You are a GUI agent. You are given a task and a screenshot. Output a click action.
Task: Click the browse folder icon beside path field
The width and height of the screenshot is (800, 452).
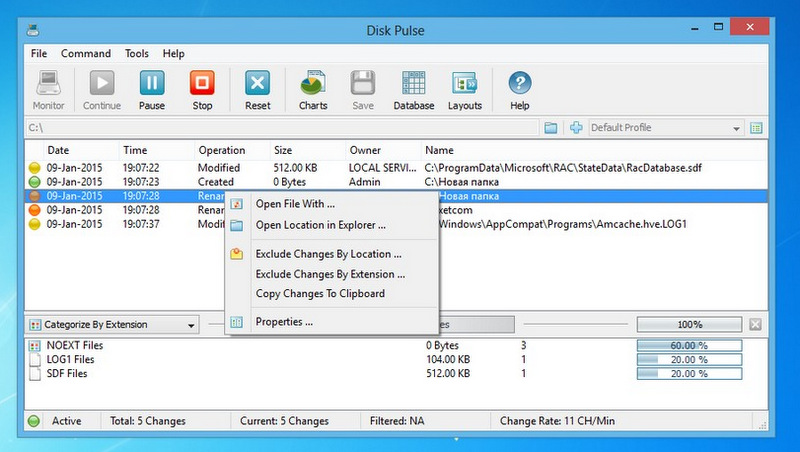551,128
